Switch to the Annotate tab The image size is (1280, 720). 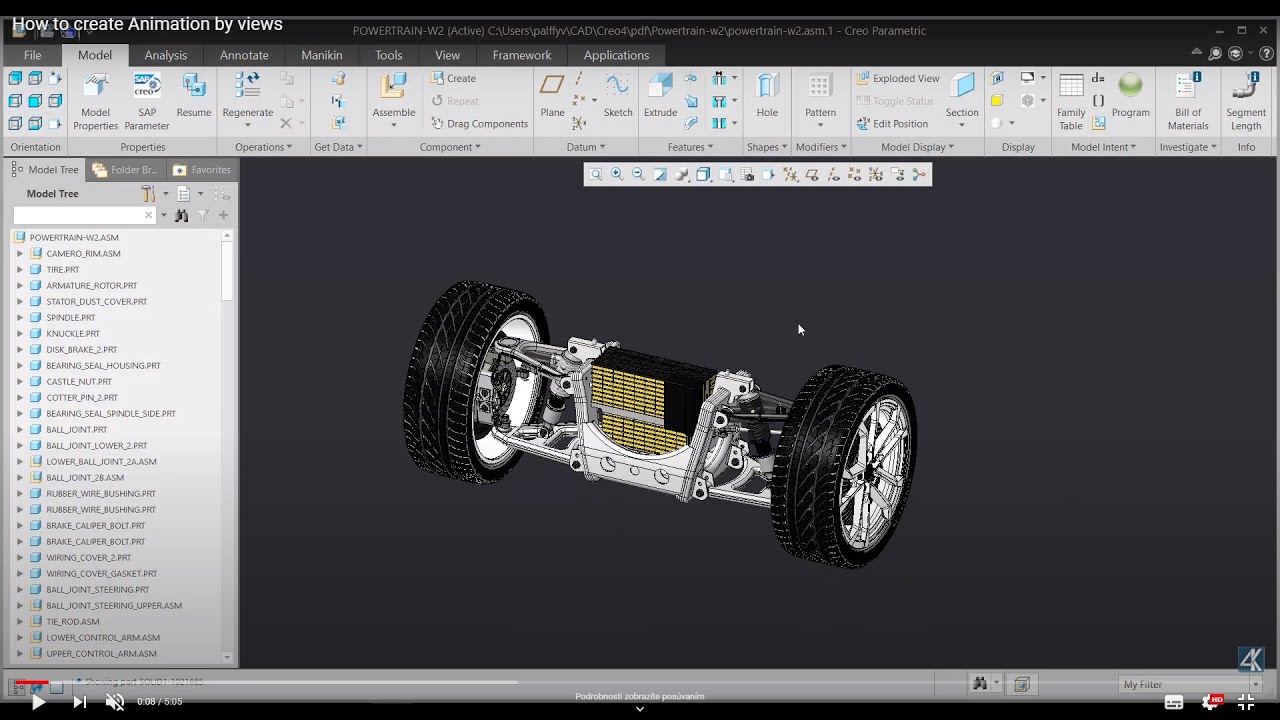(x=244, y=55)
